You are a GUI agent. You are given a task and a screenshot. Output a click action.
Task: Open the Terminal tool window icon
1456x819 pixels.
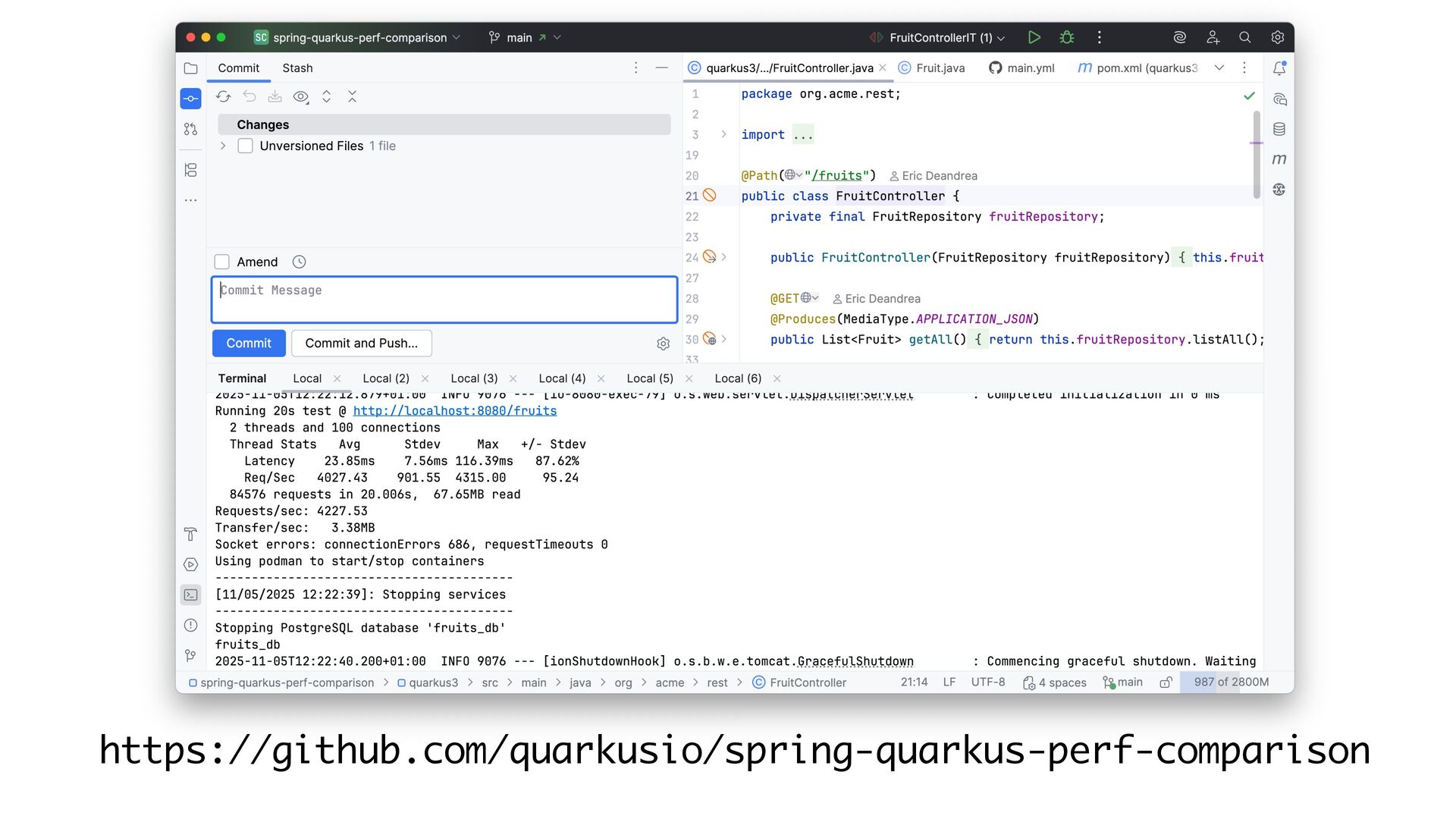(x=190, y=595)
